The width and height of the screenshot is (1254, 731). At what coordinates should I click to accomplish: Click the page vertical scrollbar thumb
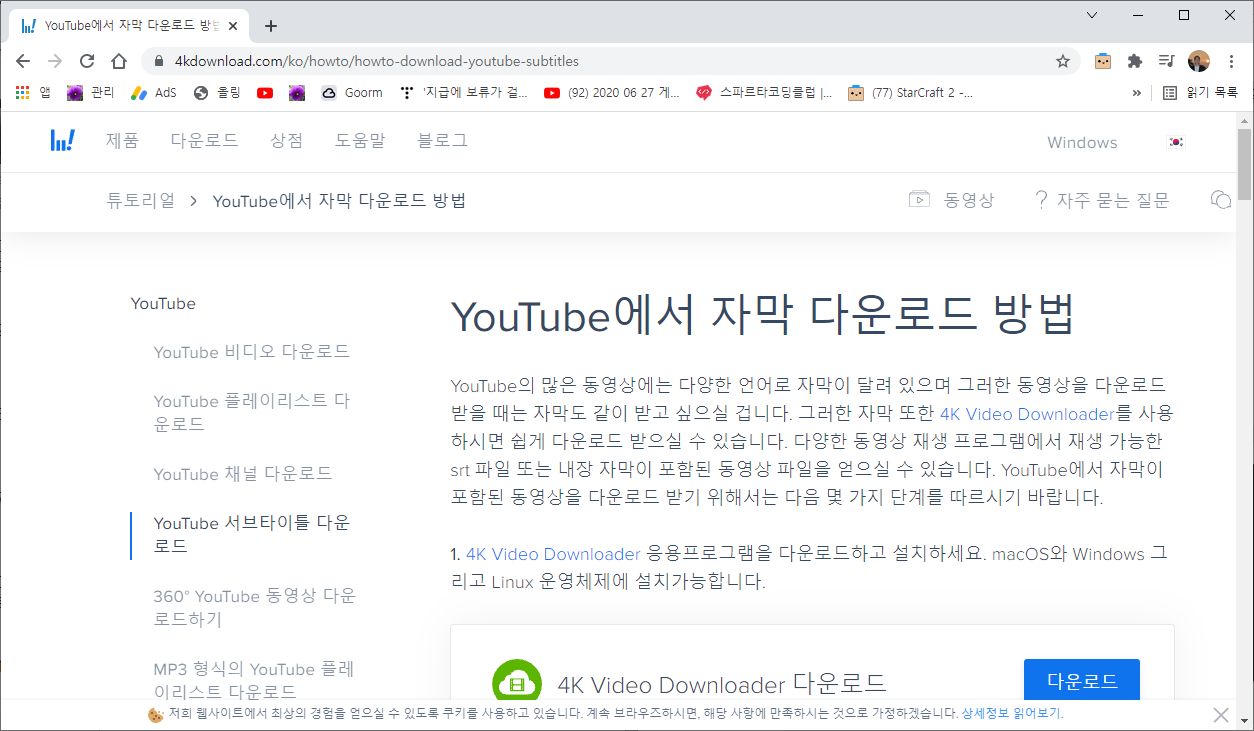(x=1244, y=165)
